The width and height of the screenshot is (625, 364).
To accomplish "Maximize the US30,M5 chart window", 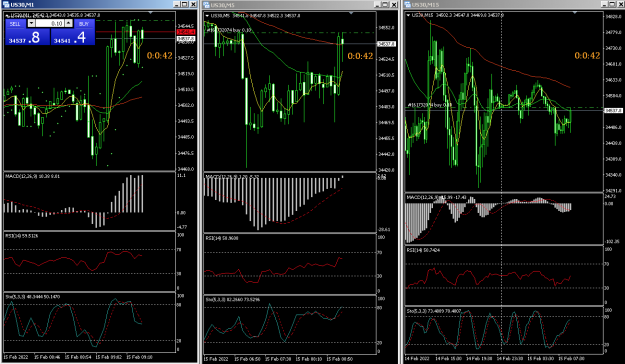I will tap(385, 5).
